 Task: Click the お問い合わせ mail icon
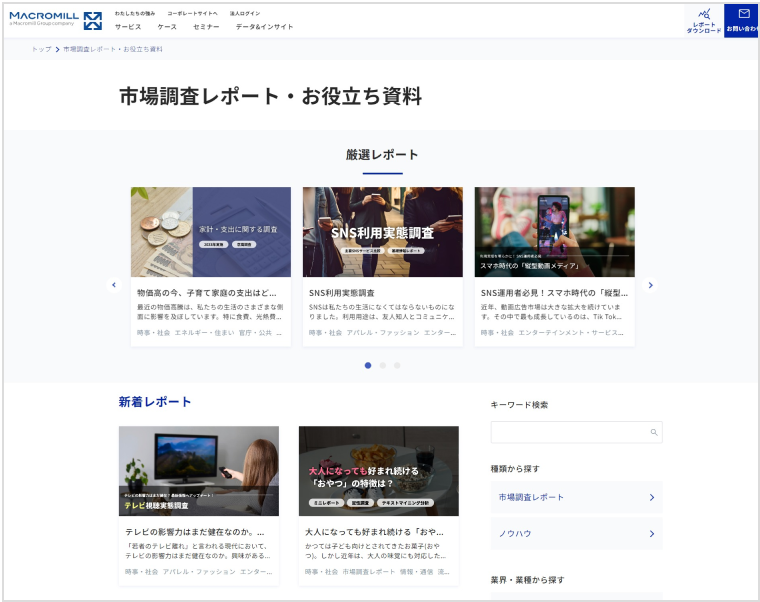(x=743, y=15)
